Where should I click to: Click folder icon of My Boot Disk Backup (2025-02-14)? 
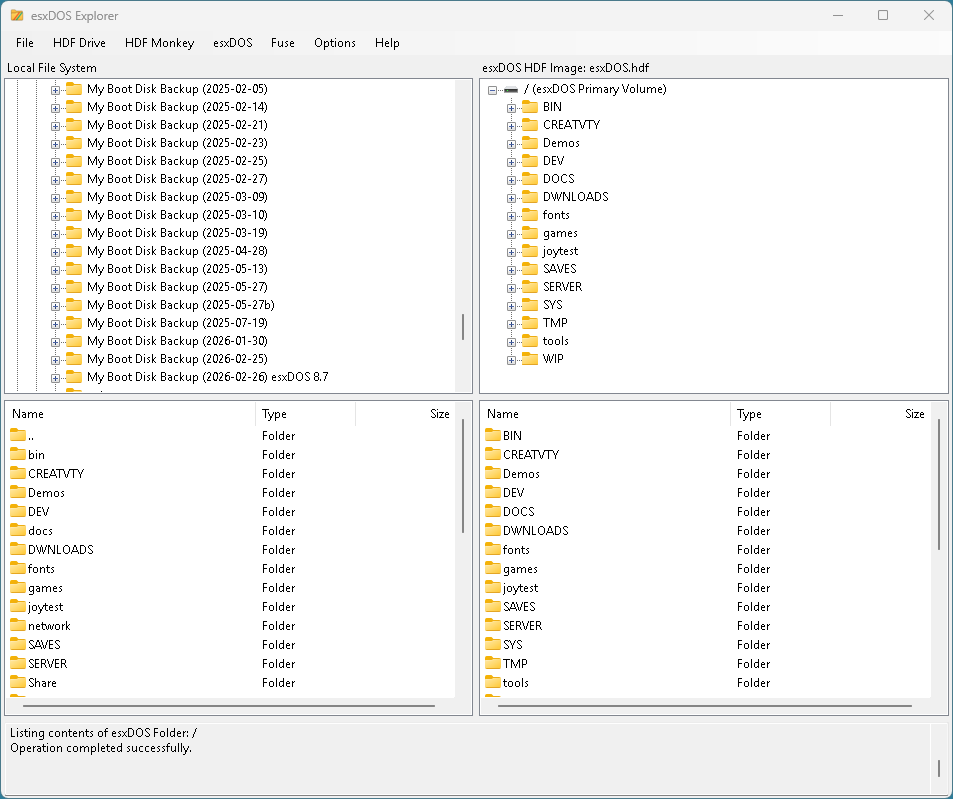(74, 107)
